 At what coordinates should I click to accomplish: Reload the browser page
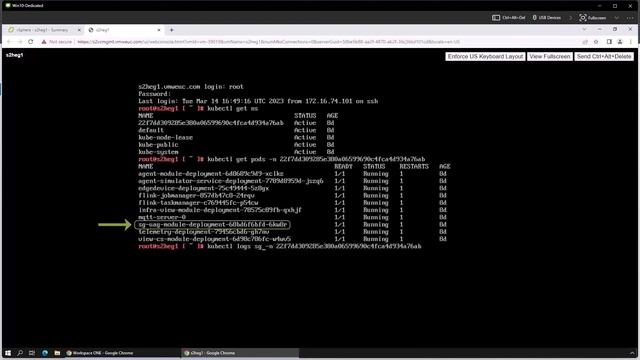(x=31, y=42)
